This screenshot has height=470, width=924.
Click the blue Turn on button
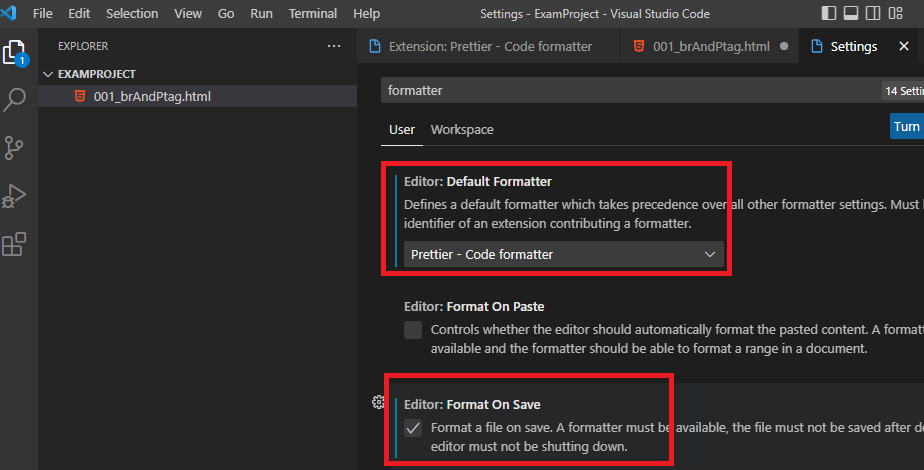(906, 127)
